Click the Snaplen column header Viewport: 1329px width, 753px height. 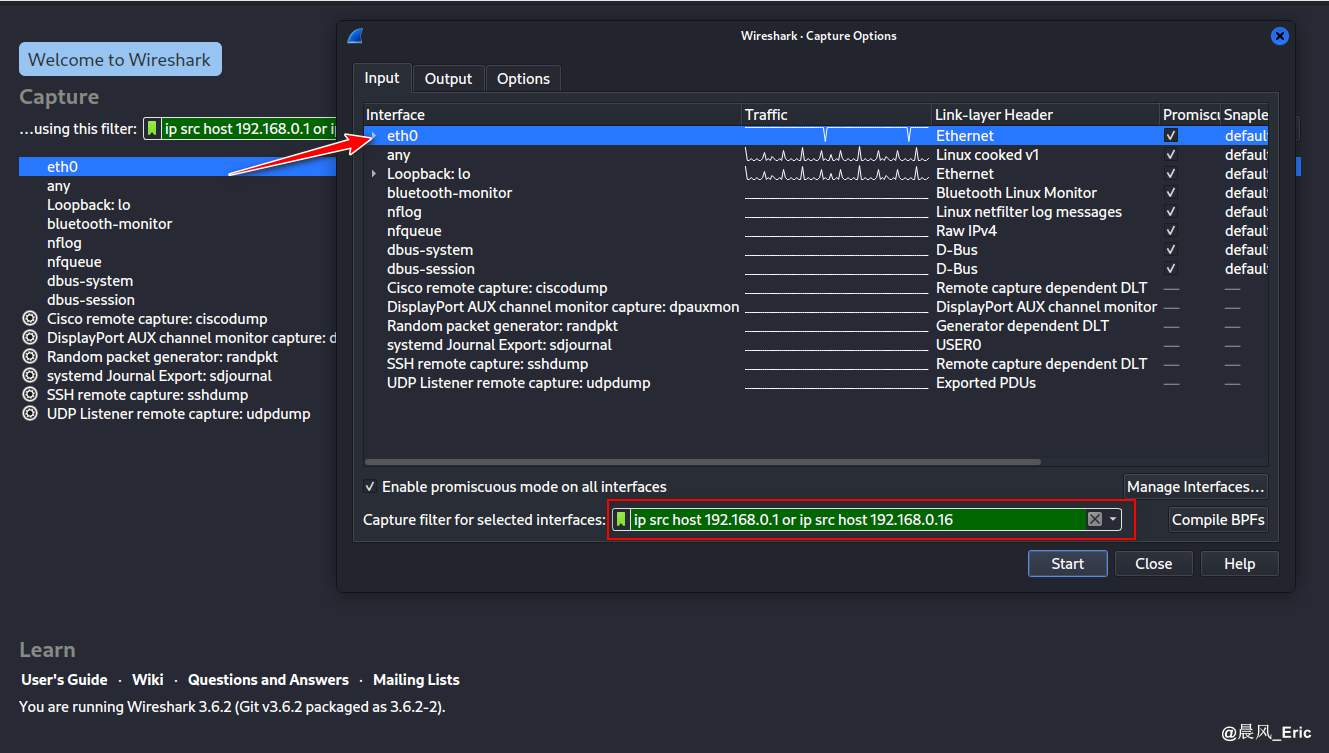point(1245,115)
